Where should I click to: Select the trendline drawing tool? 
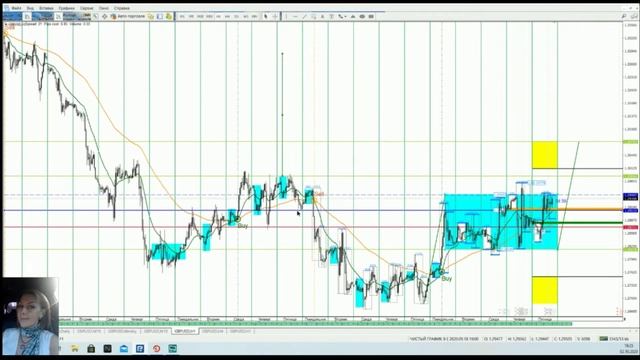[x=304, y=16]
